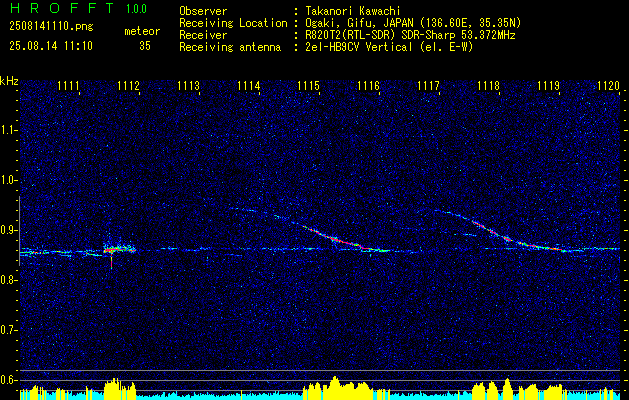Screen dimensions: 629x400
Task: Click the 1115 time axis marker
Action: coord(308,85)
